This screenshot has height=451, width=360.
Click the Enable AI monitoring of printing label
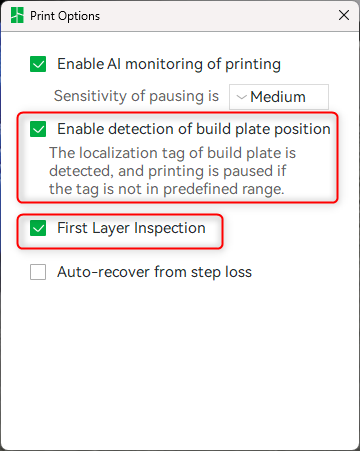click(x=169, y=64)
